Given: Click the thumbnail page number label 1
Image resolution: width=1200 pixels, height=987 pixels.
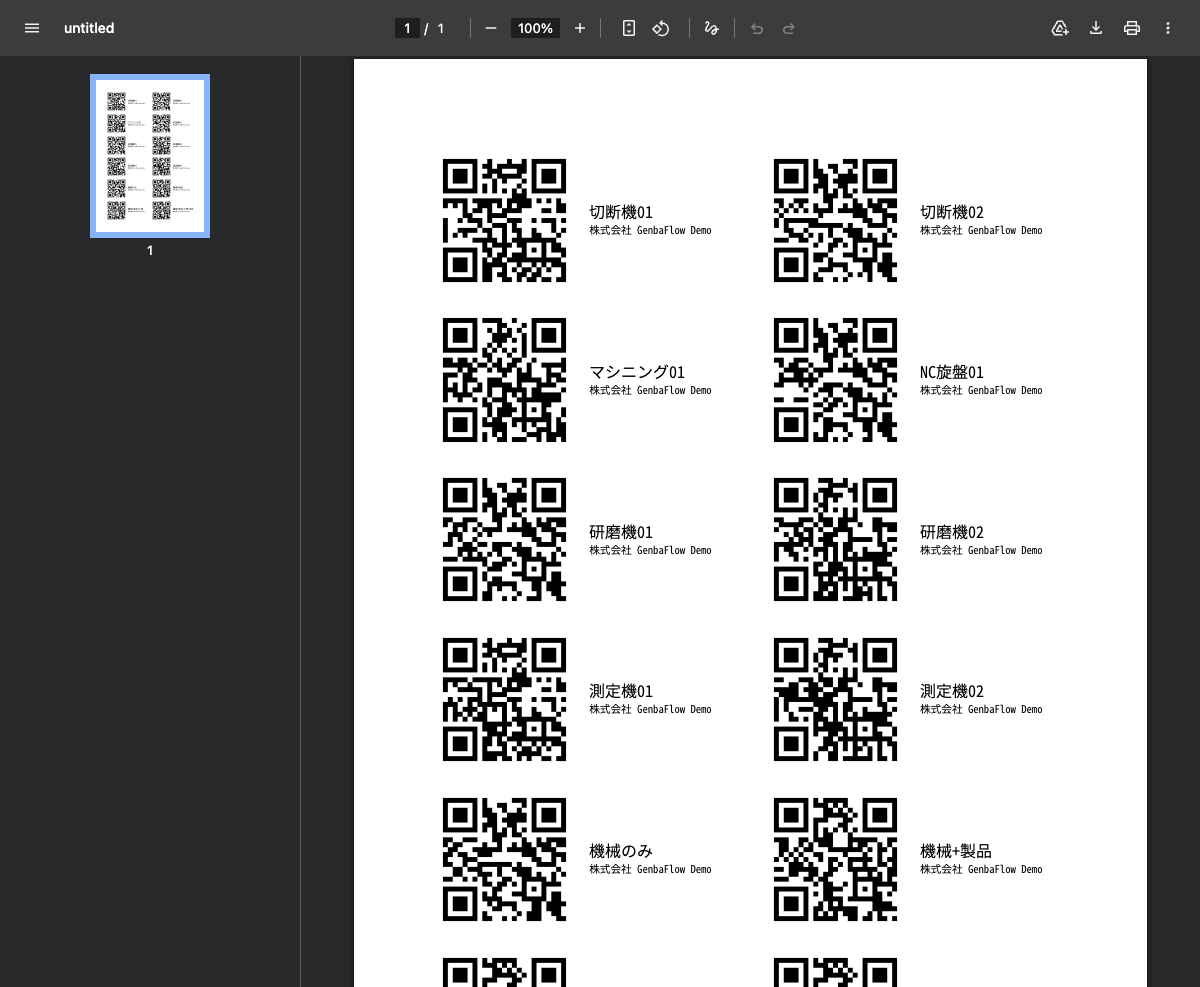Looking at the screenshot, I should coord(150,250).
